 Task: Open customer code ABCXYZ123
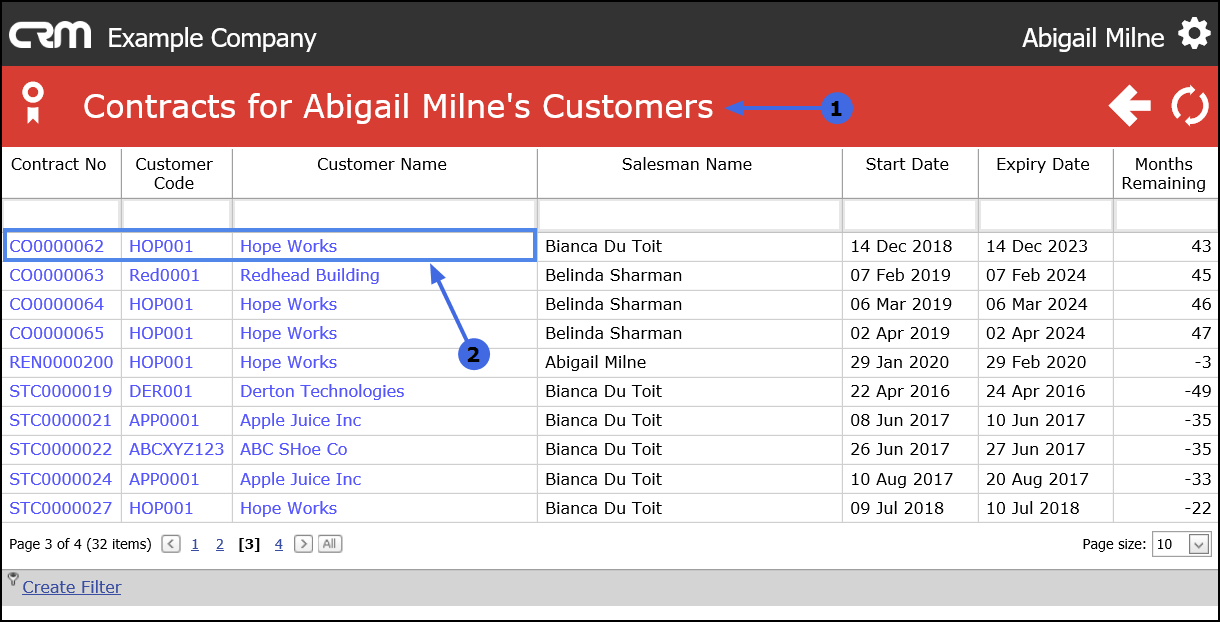pyautogui.click(x=176, y=449)
